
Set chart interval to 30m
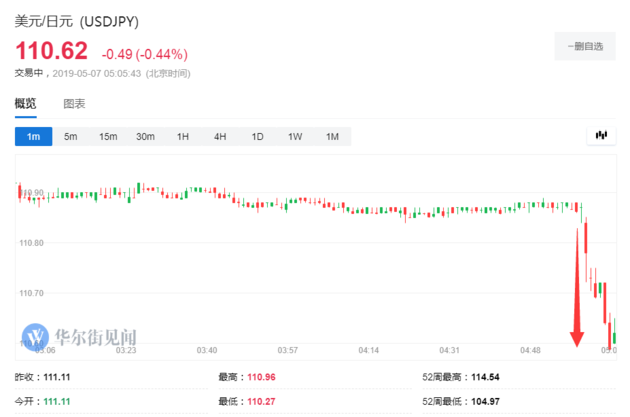coord(145,136)
